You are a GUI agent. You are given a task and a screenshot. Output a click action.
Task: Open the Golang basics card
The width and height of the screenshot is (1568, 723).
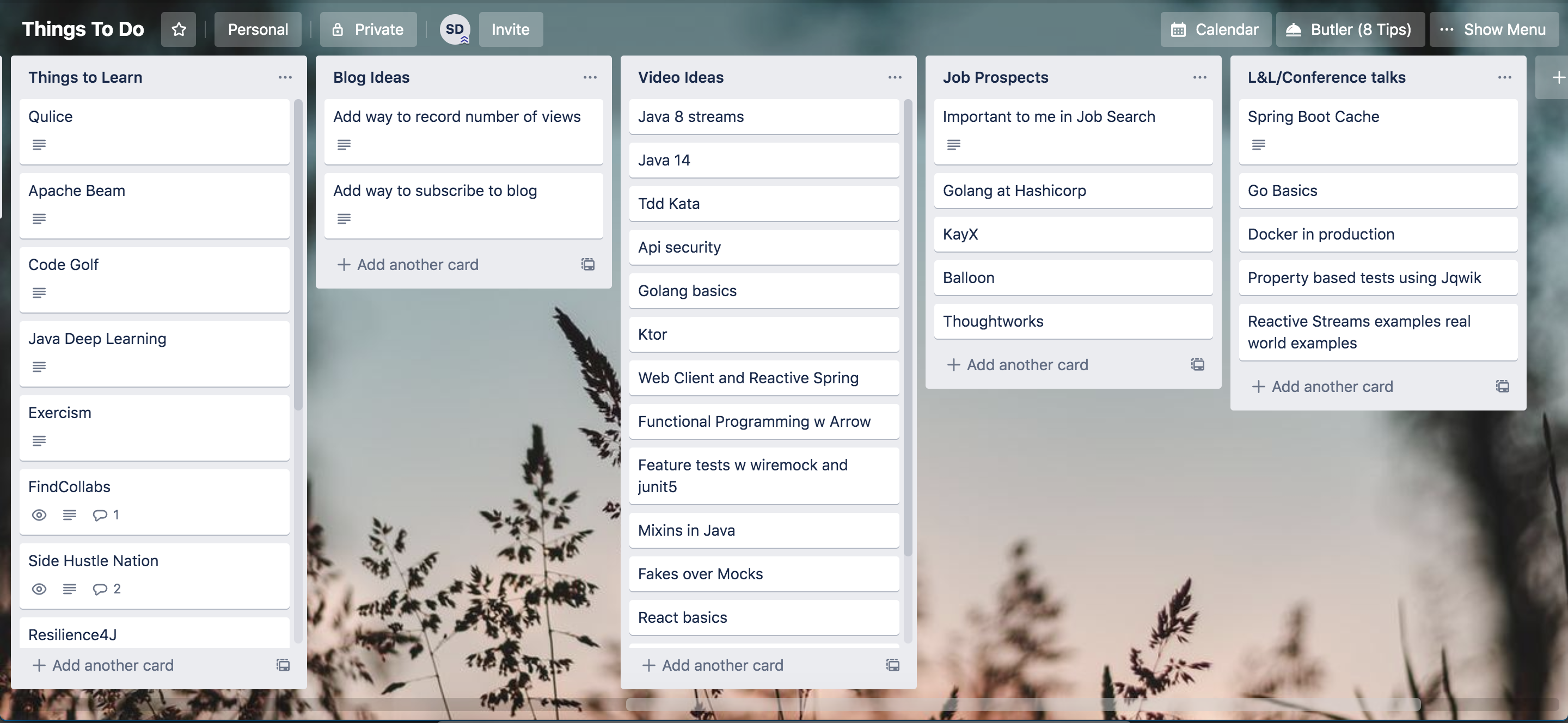click(x=764, y=291)
